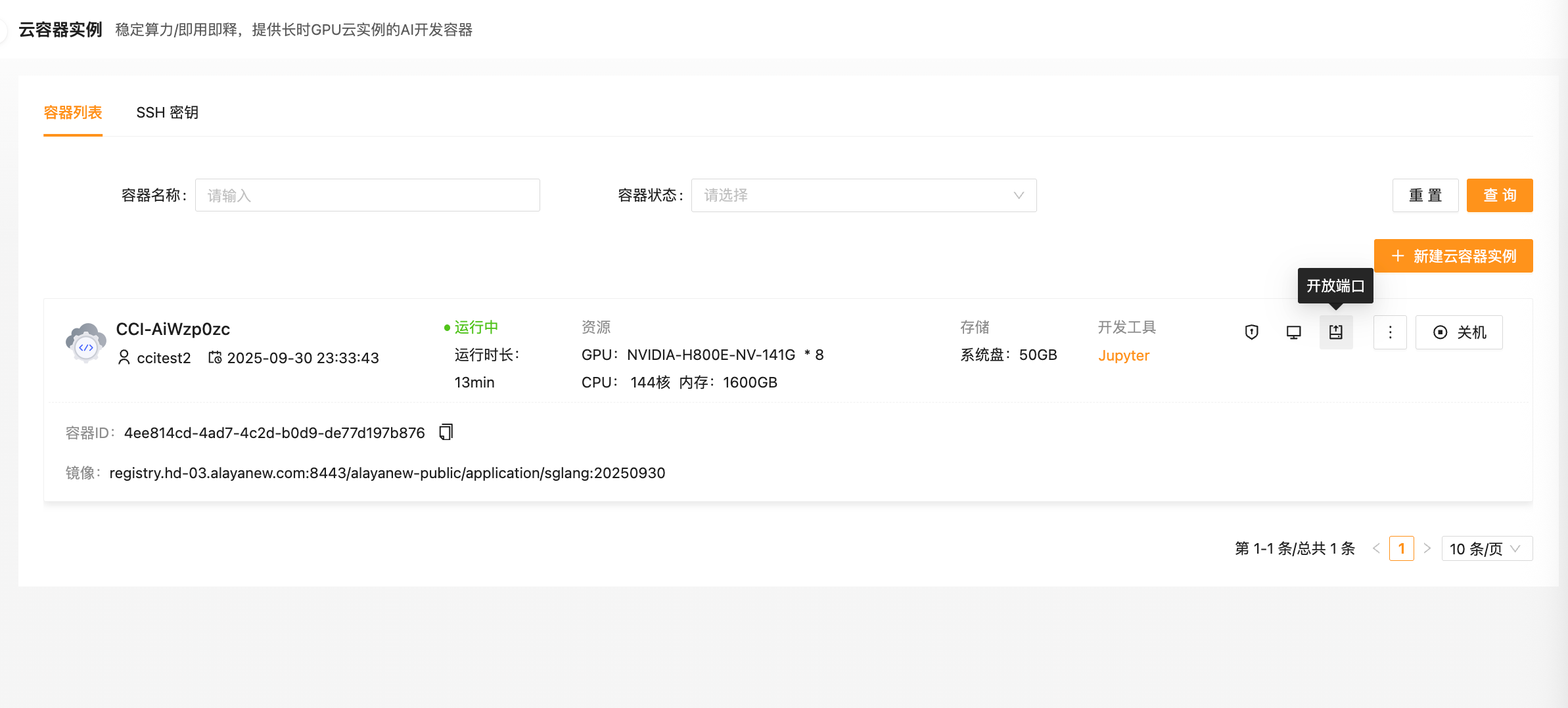Focus the 容器名称 input field
The height and width of the screenshot is (708, 1568).
367,195
